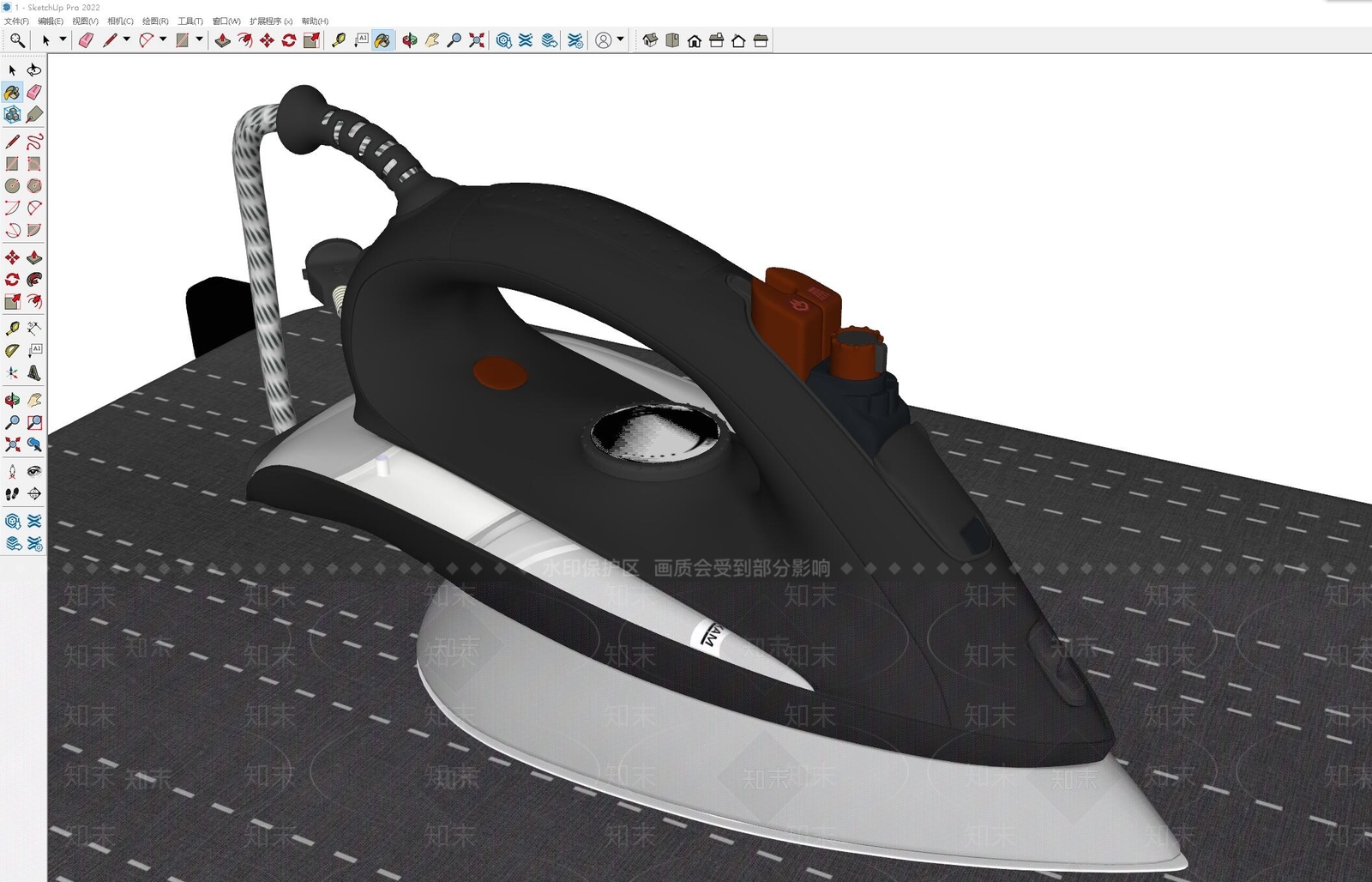This screenshot has height=882, width=1372.
Task: Open the 窗口(W) menu
Action: (x=226, y=21)
